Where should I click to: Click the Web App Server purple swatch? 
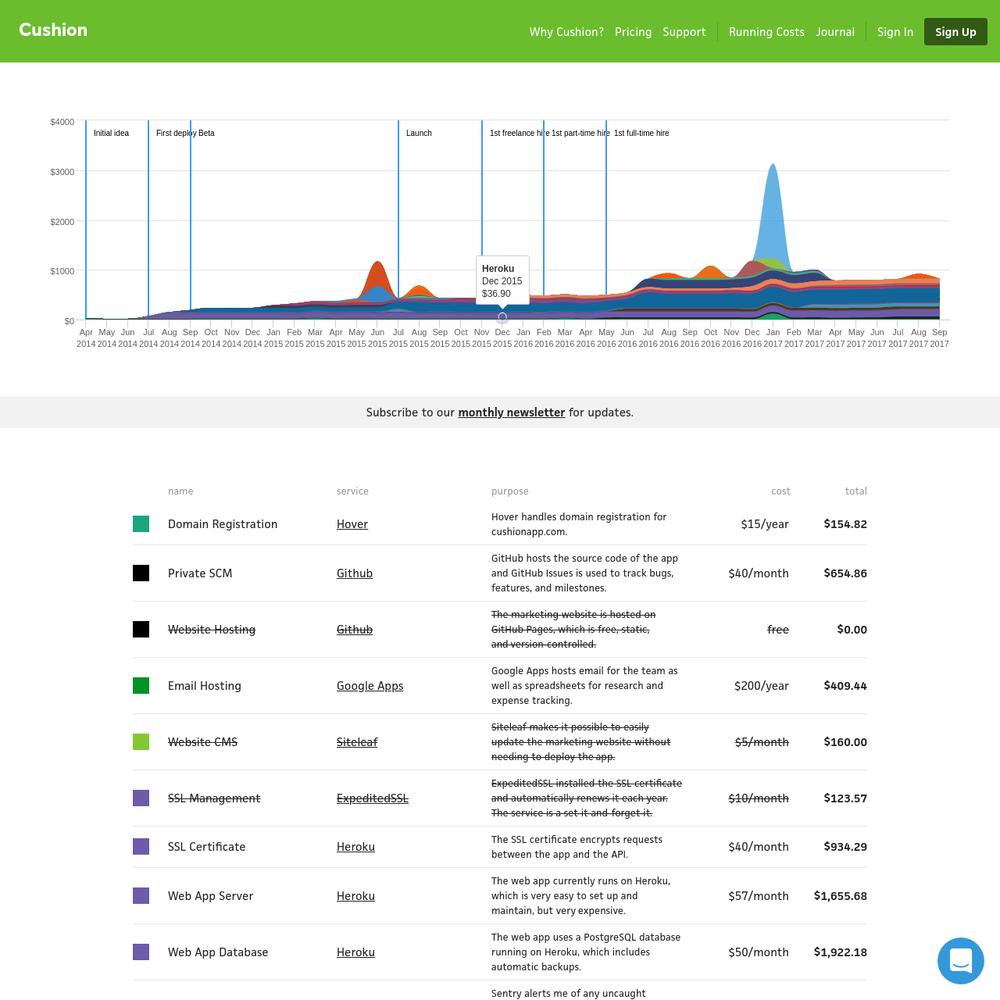pyautogui.click(x=141, y=896)
